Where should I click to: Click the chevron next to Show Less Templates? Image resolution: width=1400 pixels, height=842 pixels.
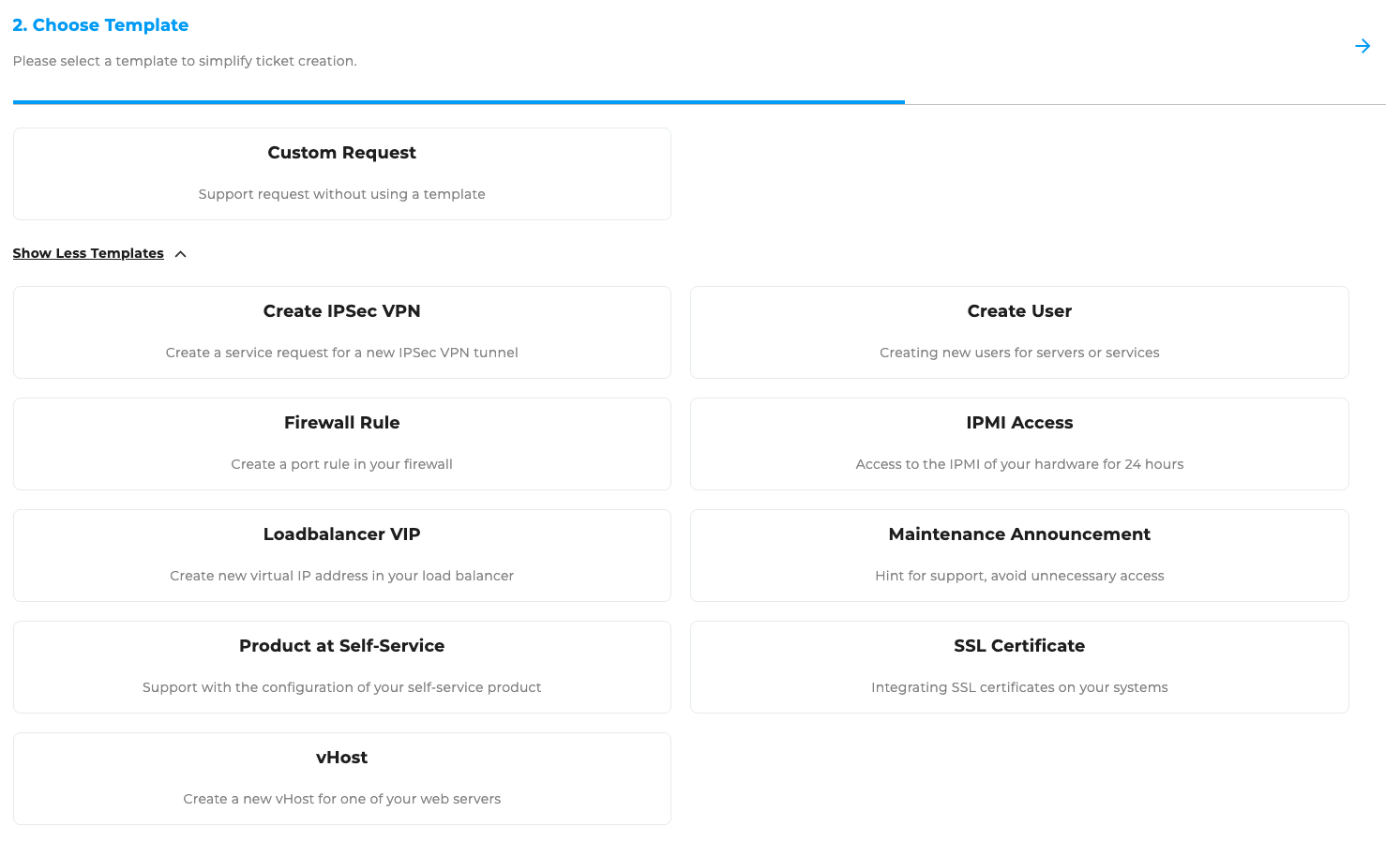(180, 253)
